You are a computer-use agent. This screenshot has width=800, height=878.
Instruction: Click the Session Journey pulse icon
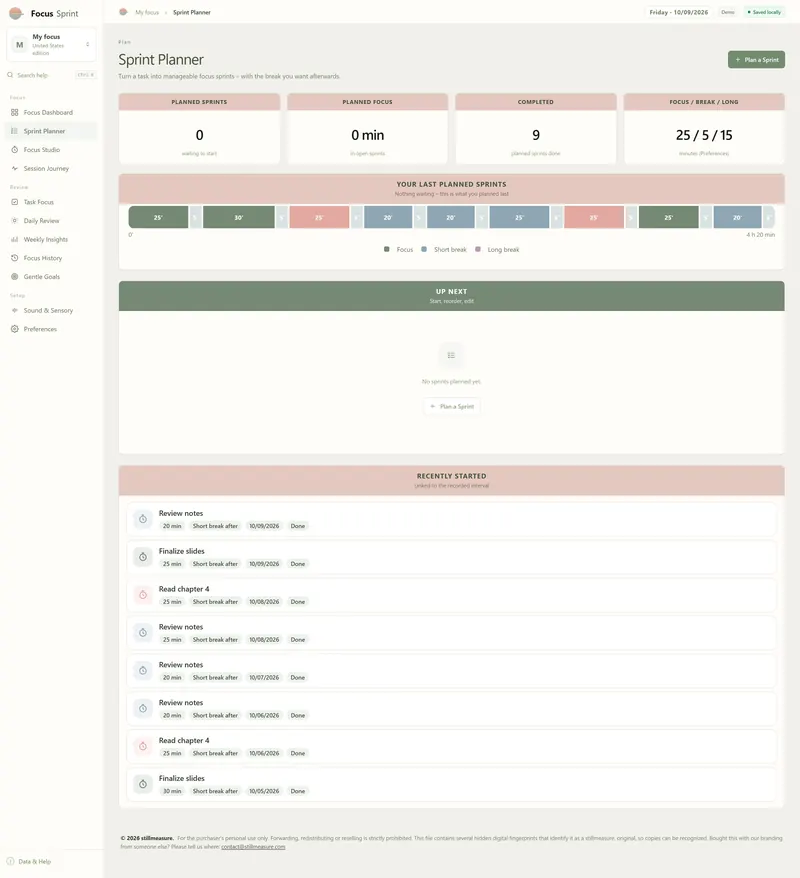coord(15,169)
